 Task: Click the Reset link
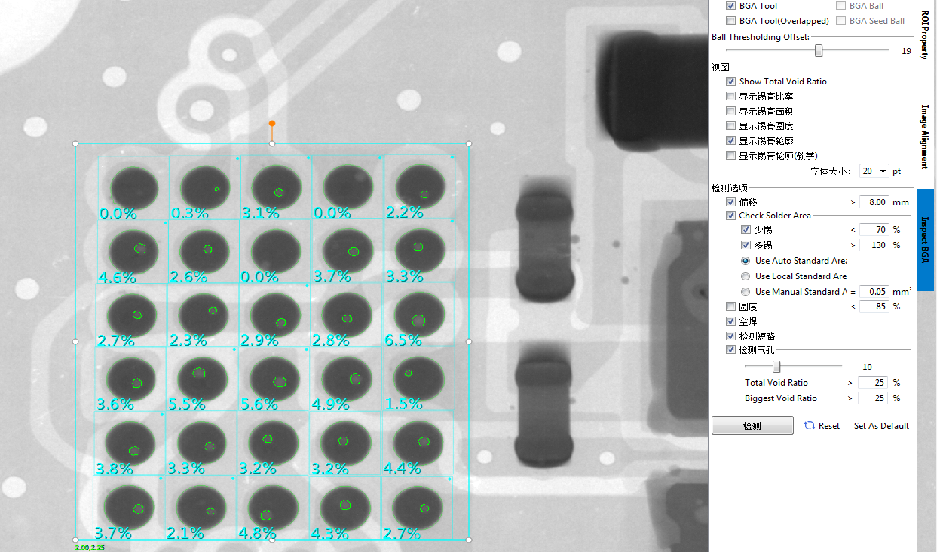[x=828, y=426]
